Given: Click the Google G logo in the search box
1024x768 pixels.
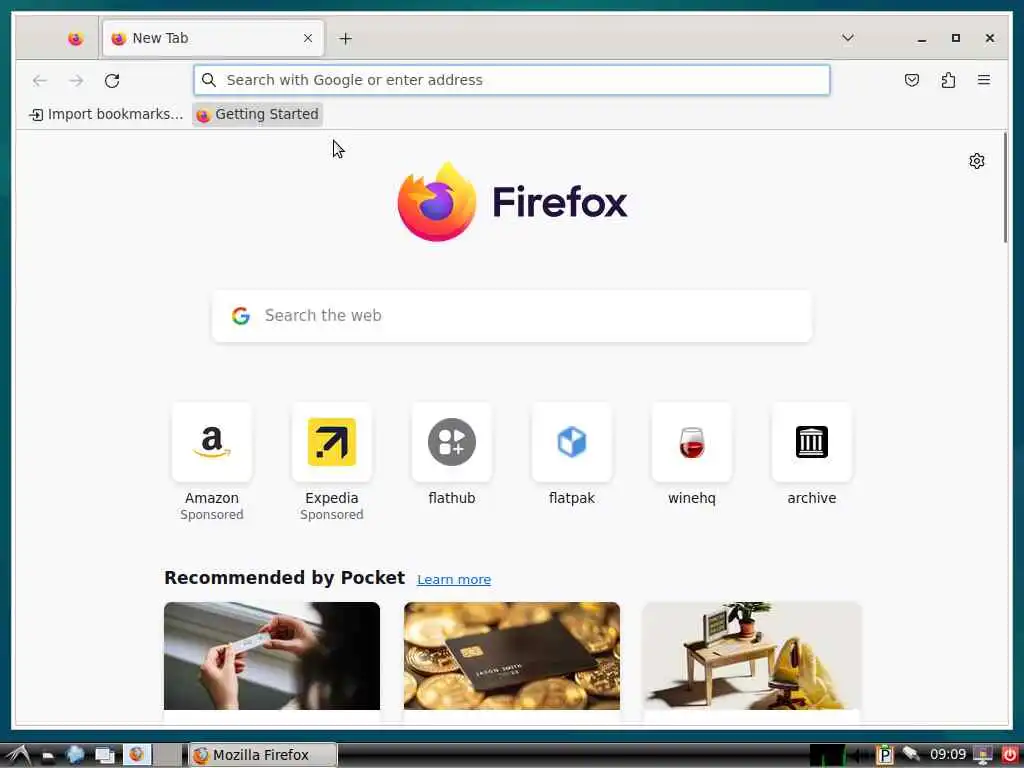Looking at the screenshot, I should tap(241, 316).
